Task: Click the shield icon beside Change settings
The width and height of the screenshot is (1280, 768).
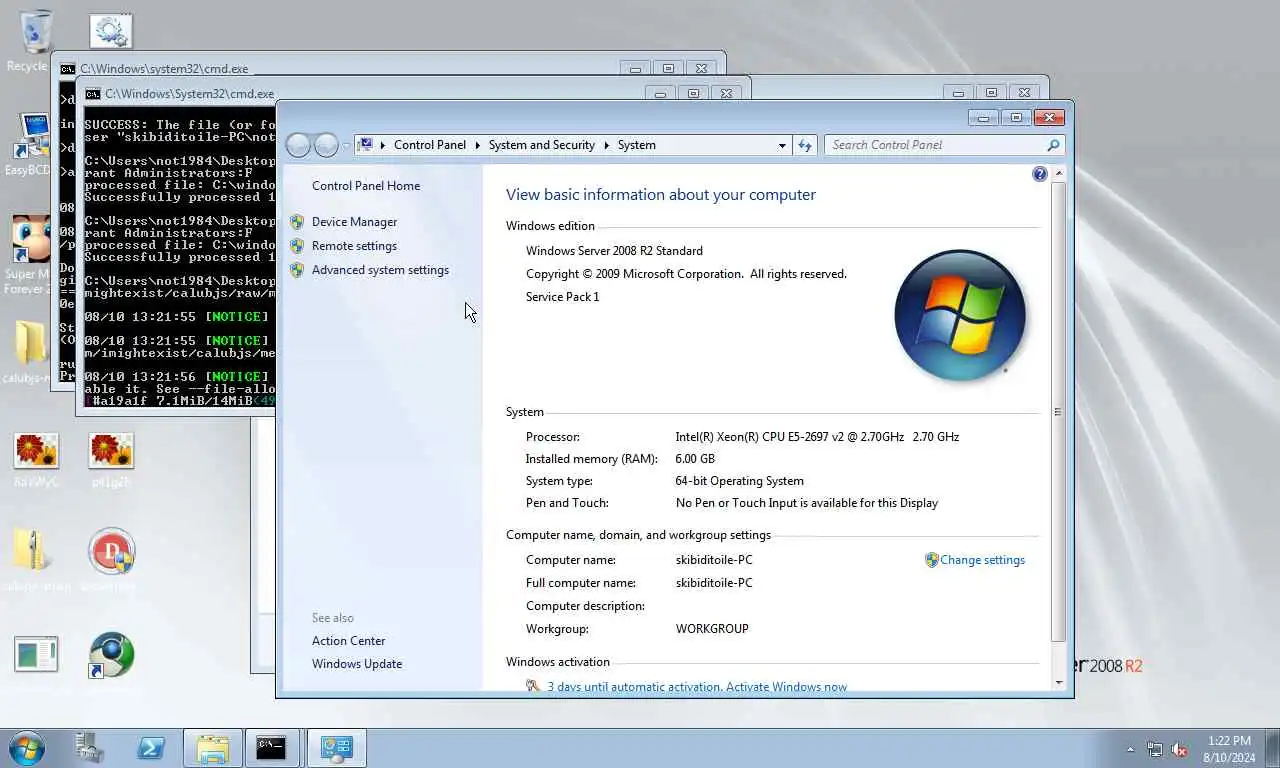Action: click(932, 560)
